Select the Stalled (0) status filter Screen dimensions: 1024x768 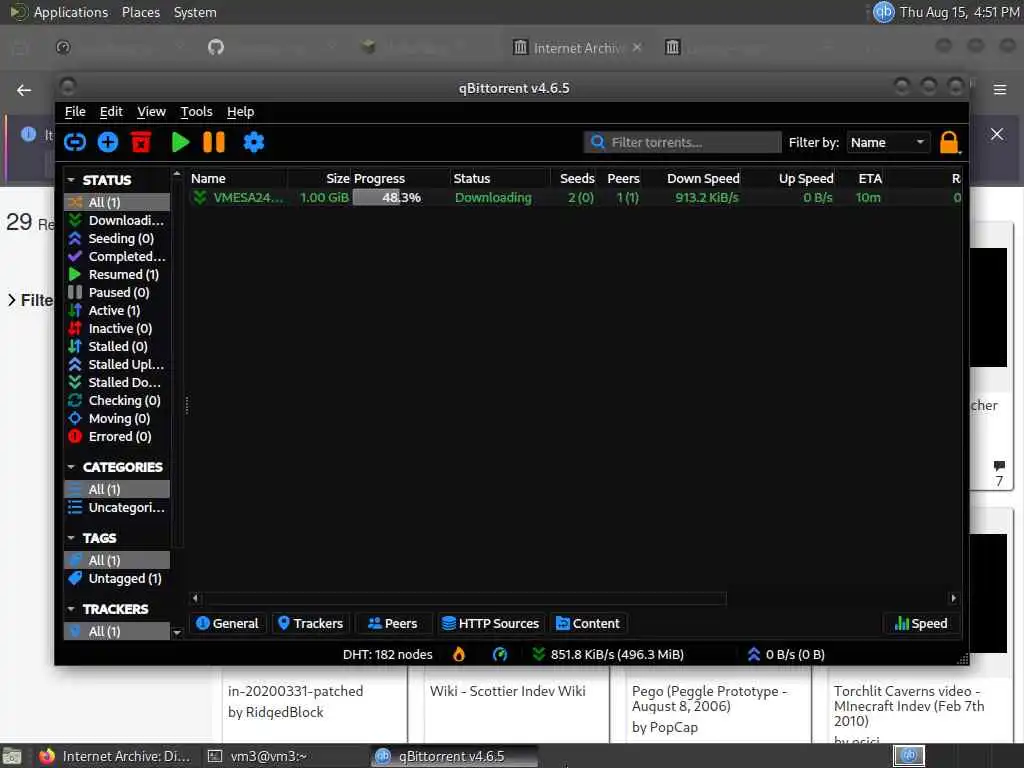pos(118,346)
